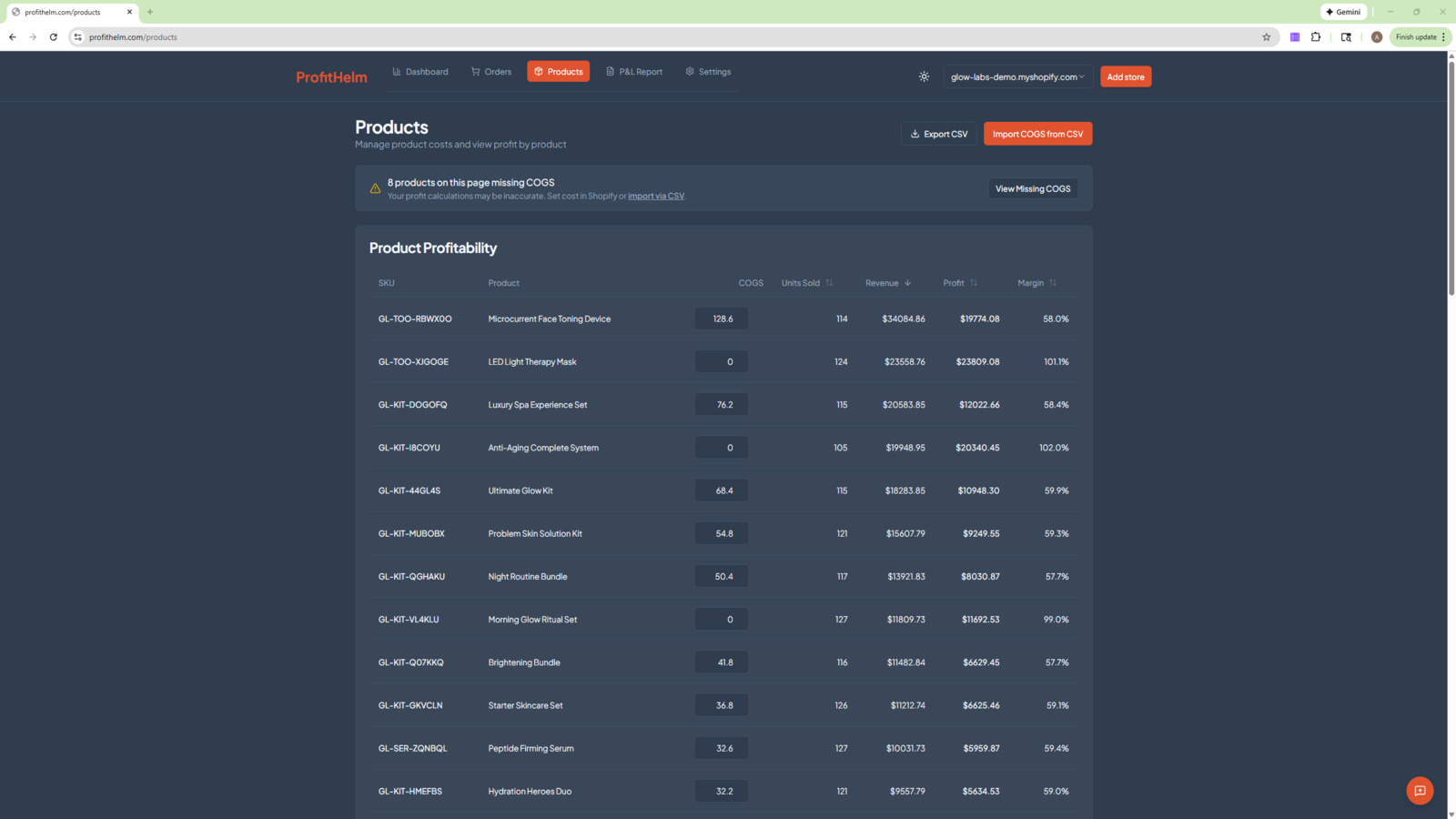The image size is (1456, 819).
Task: Open a new browser tab
Action: (x=150, y=12)
